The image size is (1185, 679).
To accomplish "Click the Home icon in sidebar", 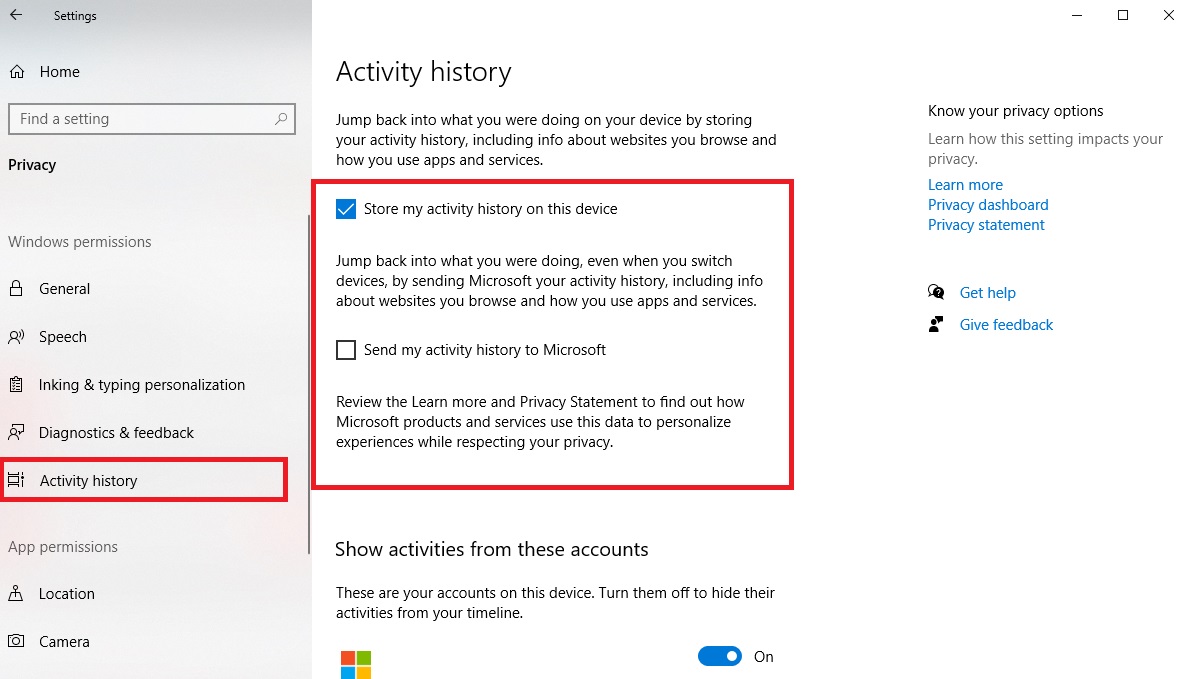I will click(16, 72).
